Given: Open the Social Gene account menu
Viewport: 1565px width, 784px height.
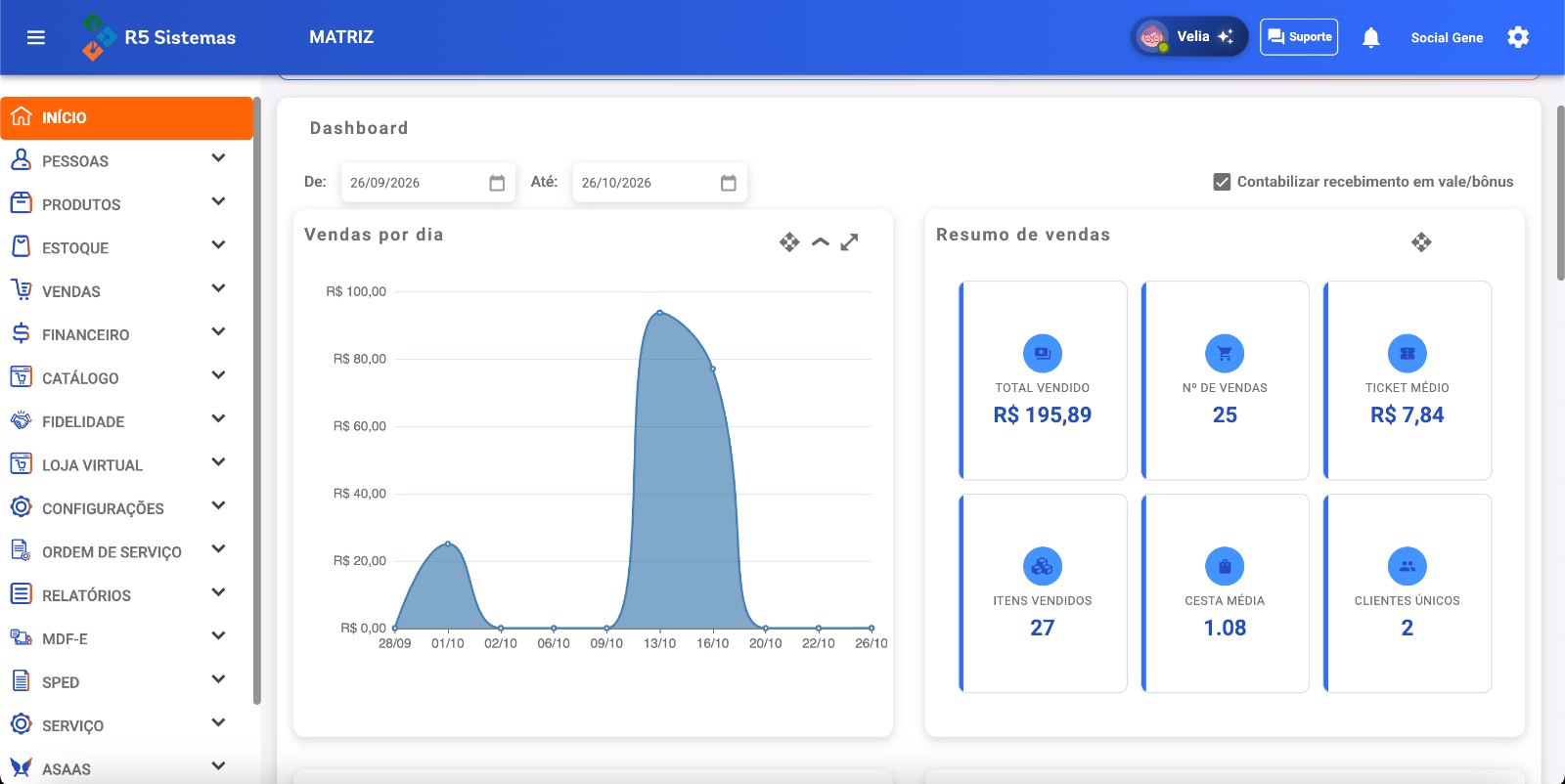Looking at the screenshot, I should point(1447,38).
